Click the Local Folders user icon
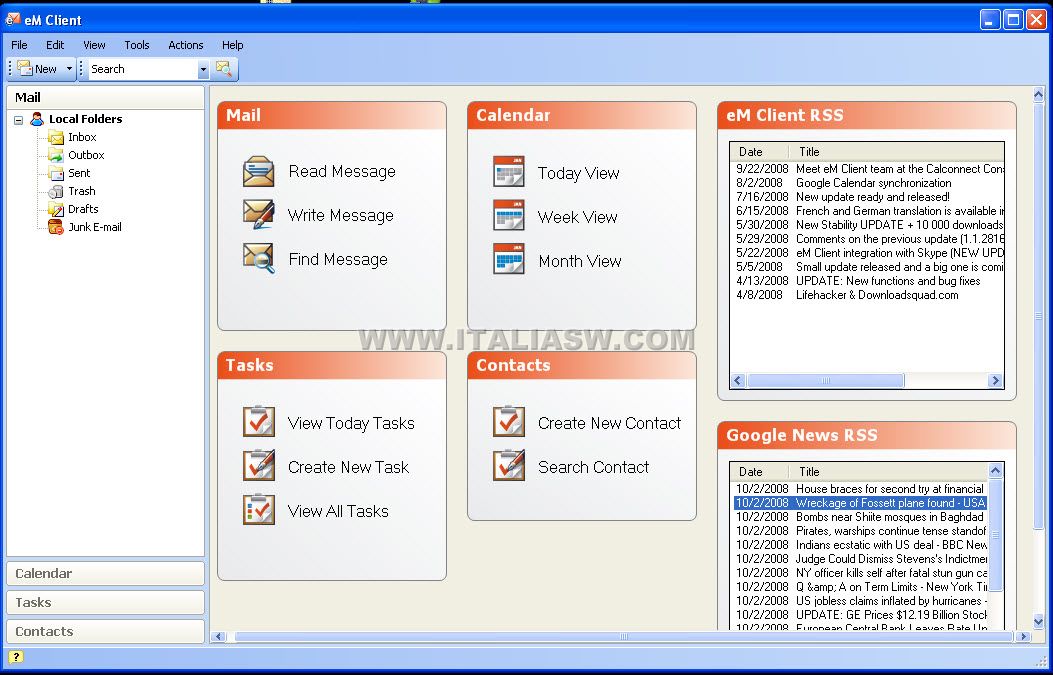The image size is (1053, 675). click(x=37, y=119)
